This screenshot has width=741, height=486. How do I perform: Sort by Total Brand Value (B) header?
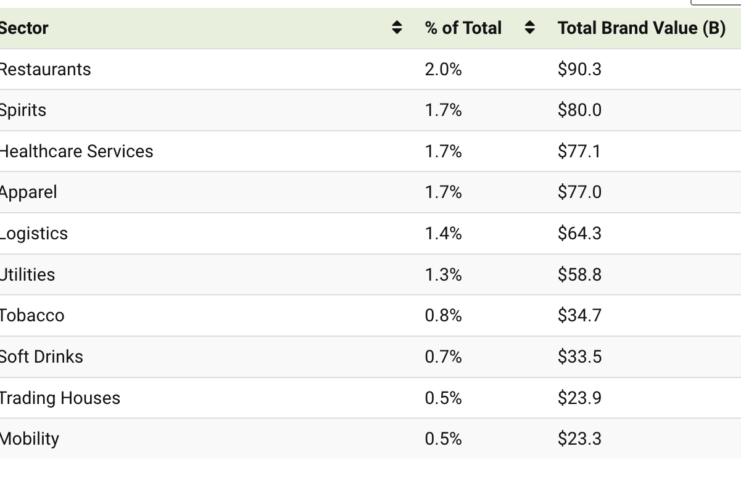coord(641,28)
